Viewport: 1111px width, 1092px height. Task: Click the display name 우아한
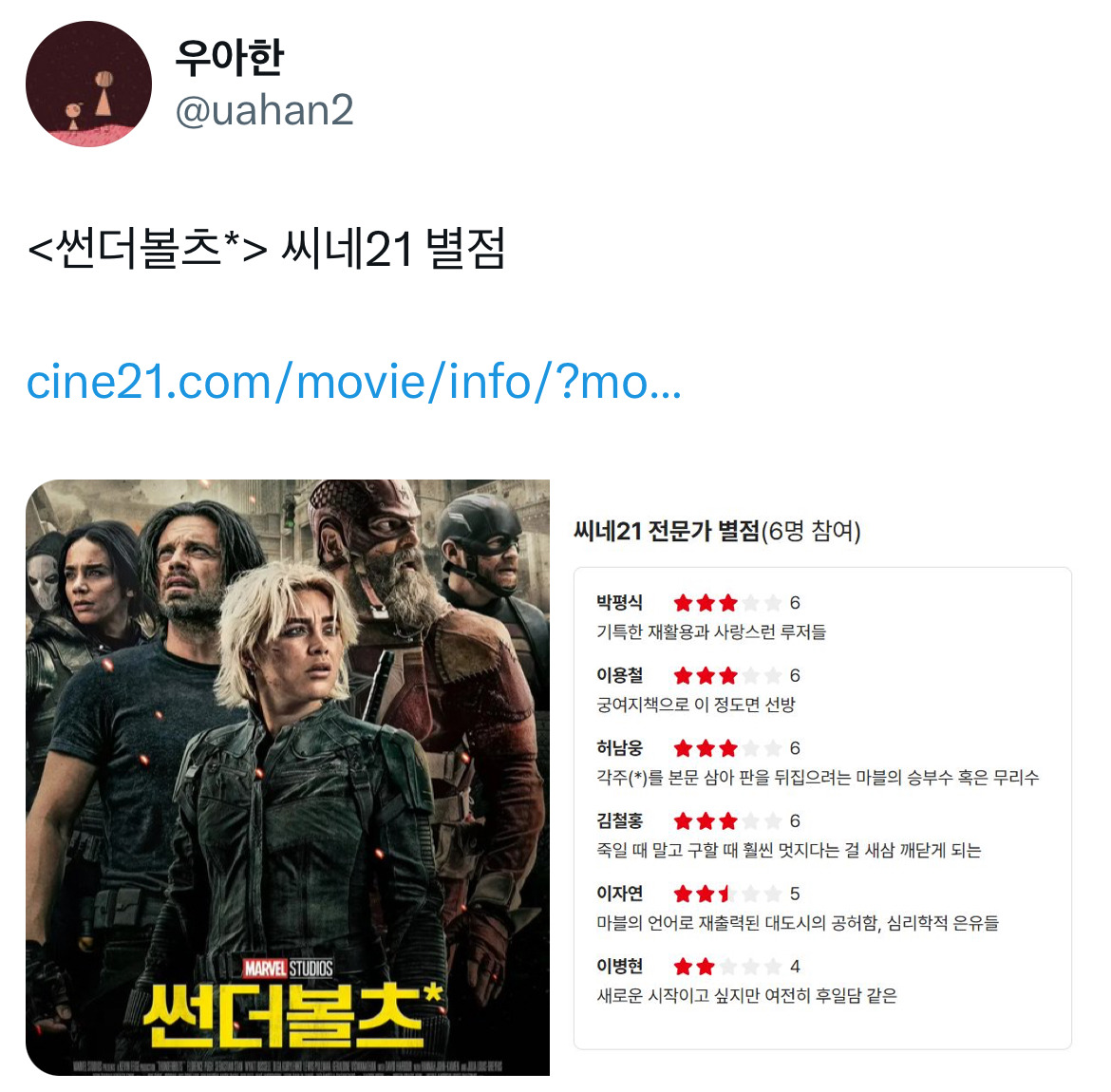(230, 57)
